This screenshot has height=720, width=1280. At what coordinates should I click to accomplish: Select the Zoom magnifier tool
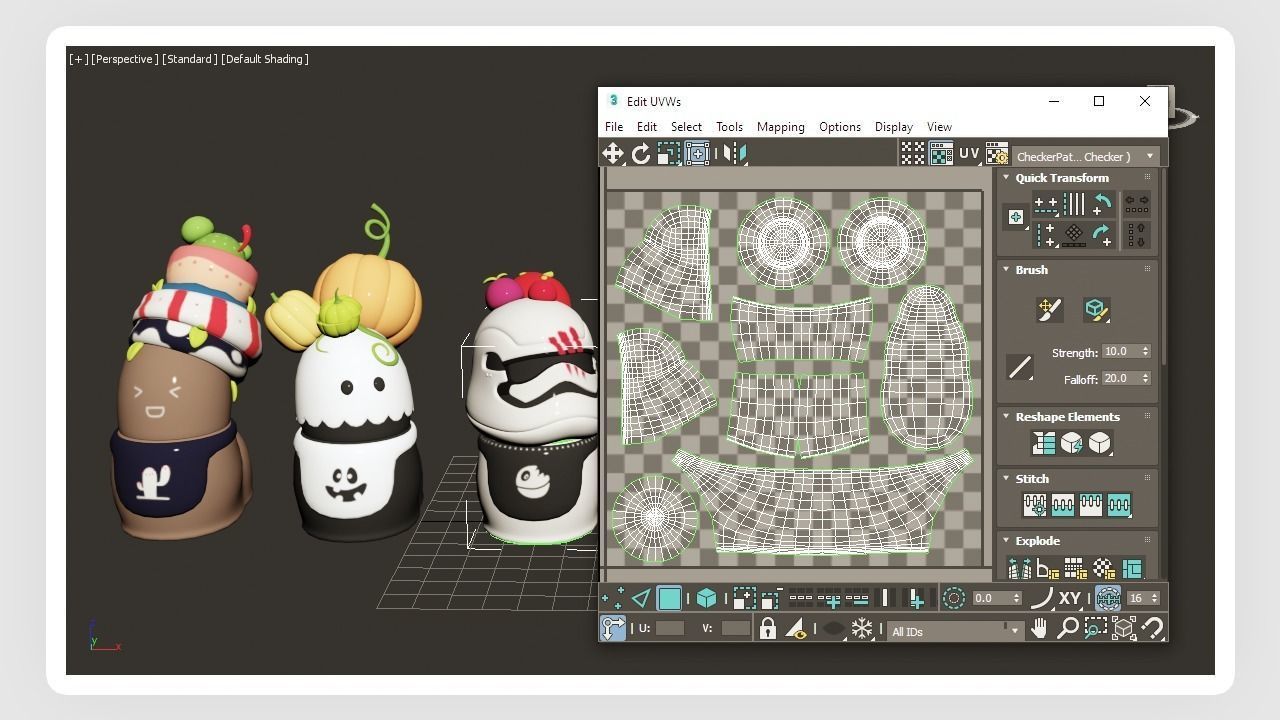click(1067, 628)
